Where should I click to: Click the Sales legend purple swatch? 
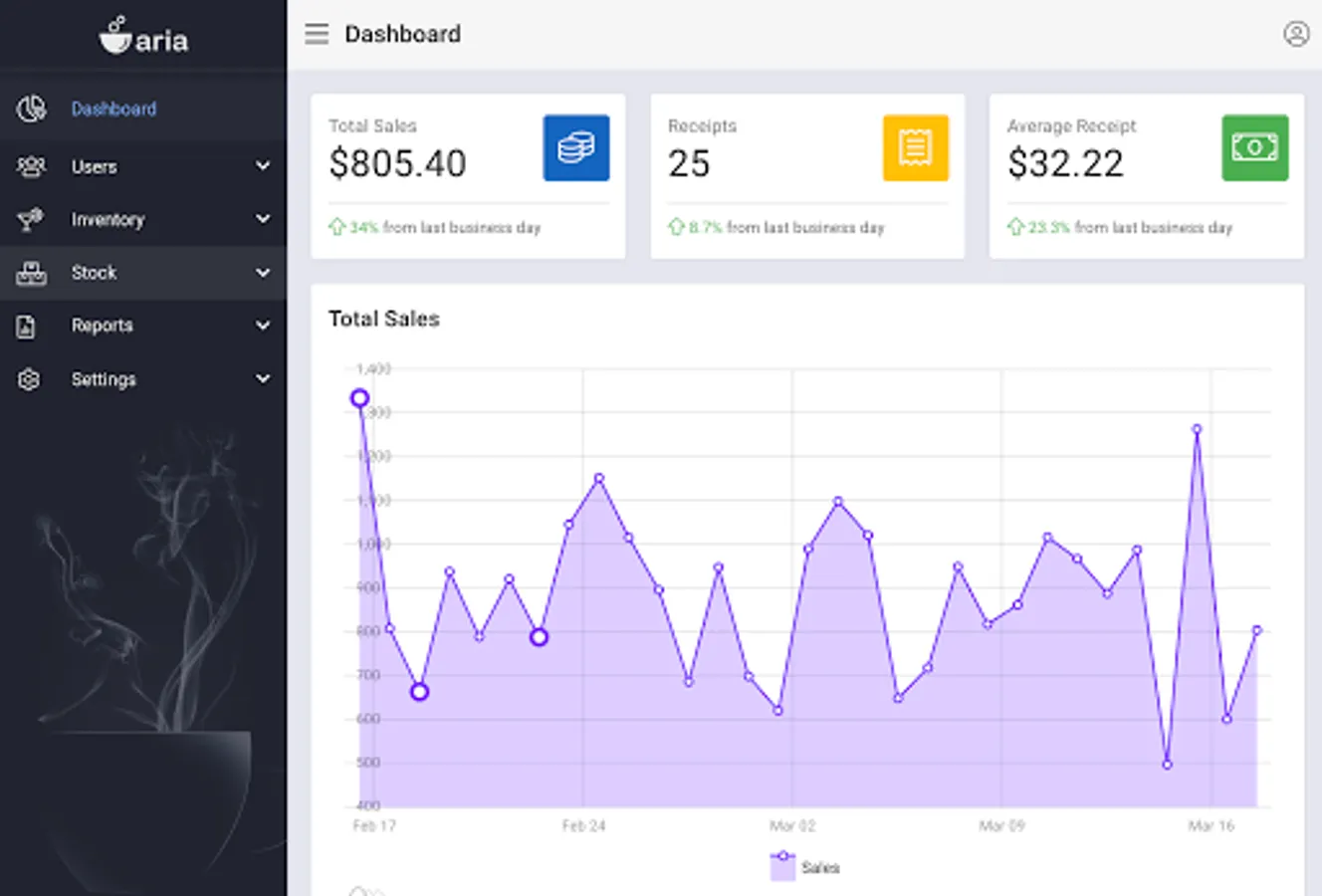(x=783, y=867)
